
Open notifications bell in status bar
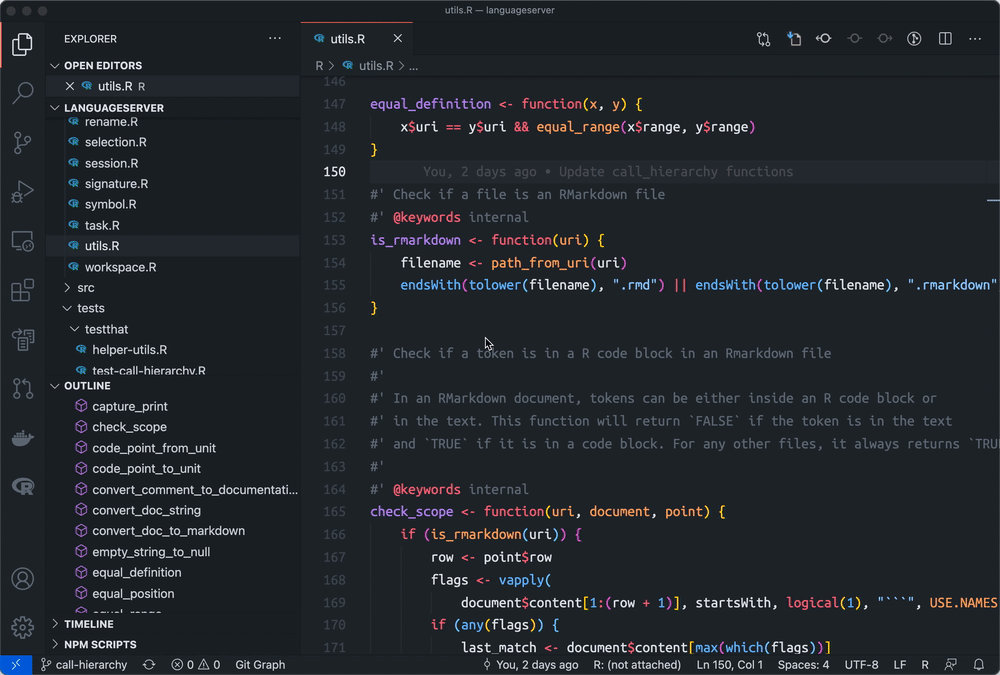(x=978, y=665)
